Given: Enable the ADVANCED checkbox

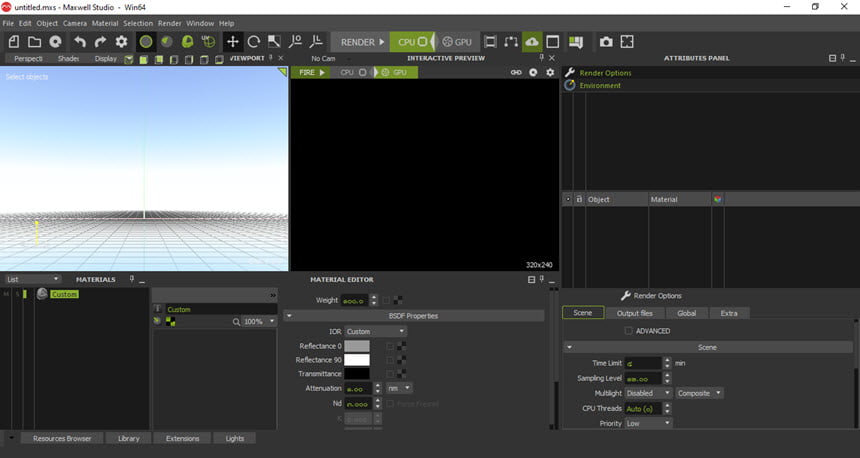Looking at the screenshot, I should coord(629,331).
